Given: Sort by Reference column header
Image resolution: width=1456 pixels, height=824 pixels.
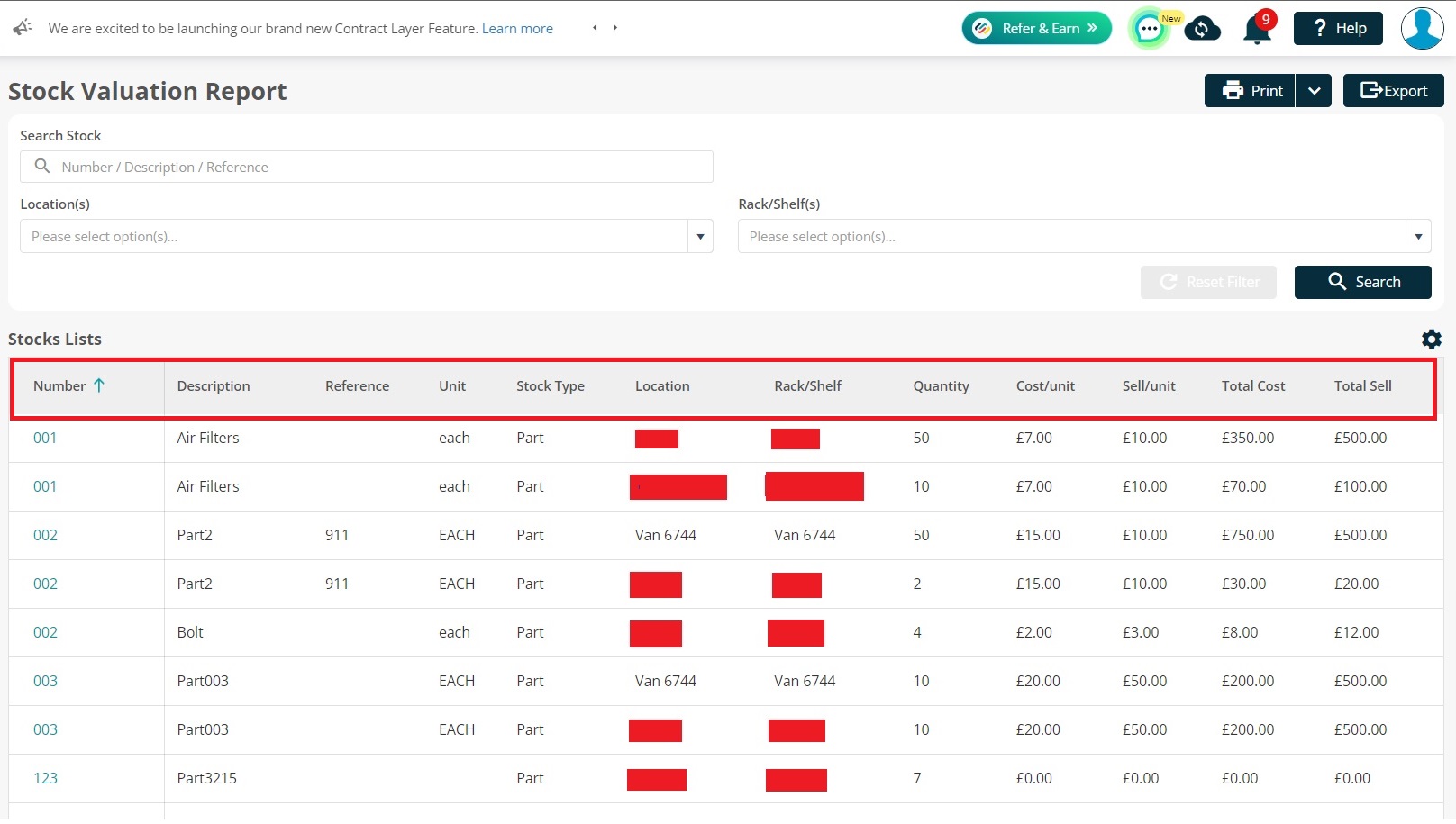Looking at the screenshot, I should 357,385.
